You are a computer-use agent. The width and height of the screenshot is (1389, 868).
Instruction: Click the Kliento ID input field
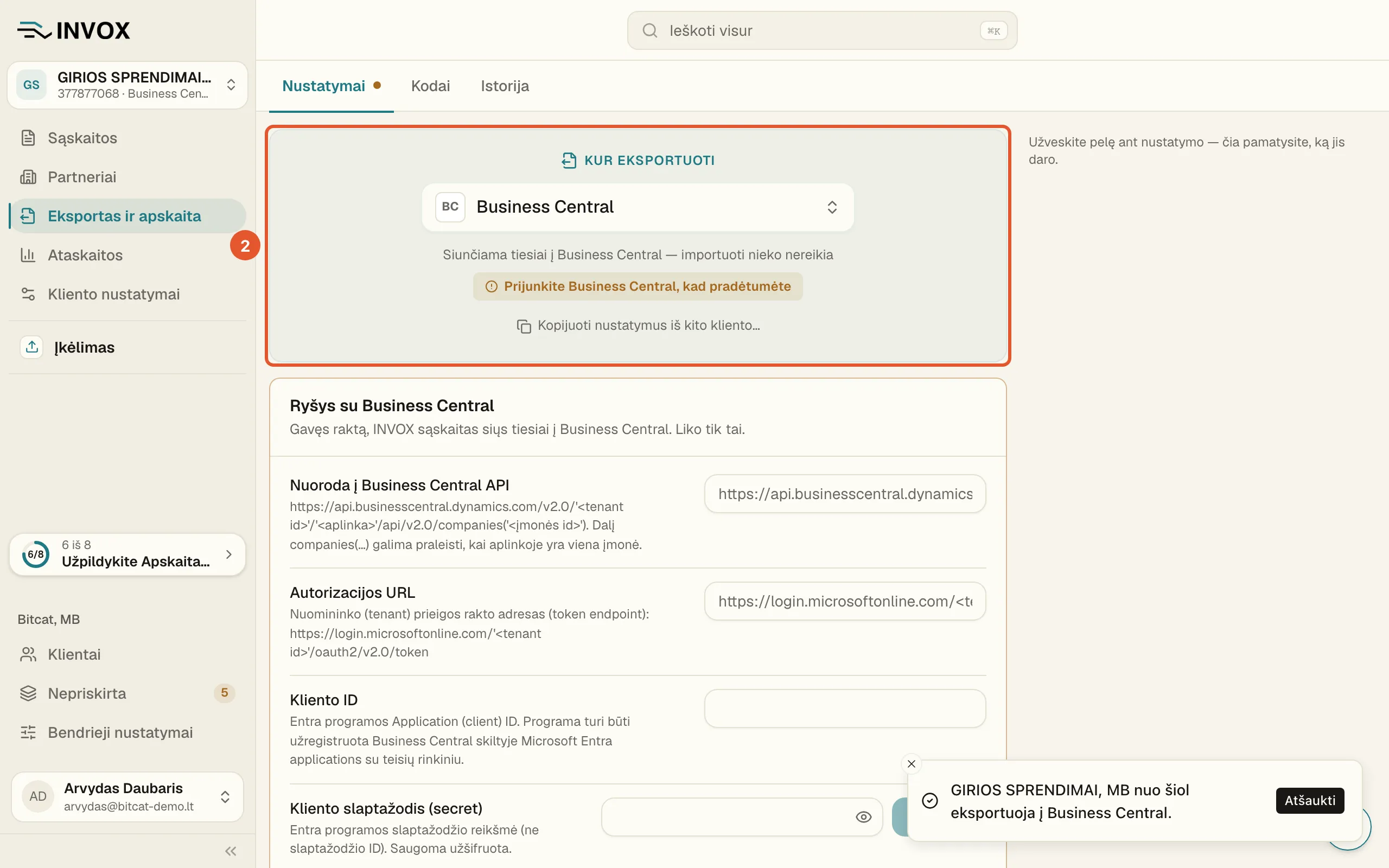coord(845,709)
